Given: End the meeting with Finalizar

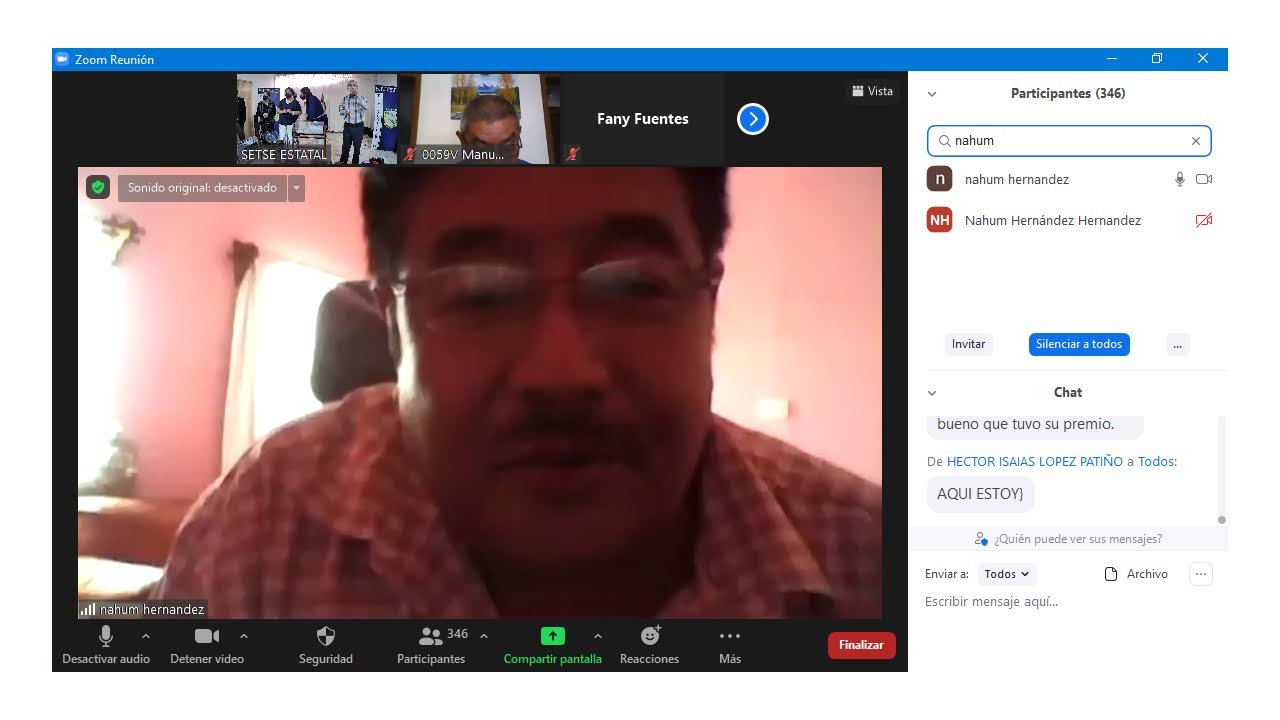Looking at the screenshot, I should point(862,645).
